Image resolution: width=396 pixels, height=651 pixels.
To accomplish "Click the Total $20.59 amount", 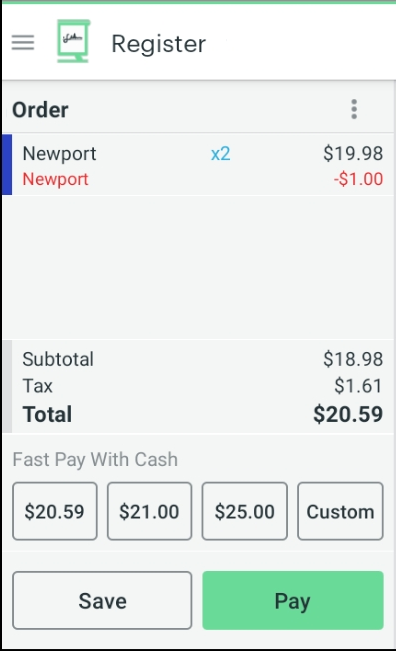I will 348,414.
